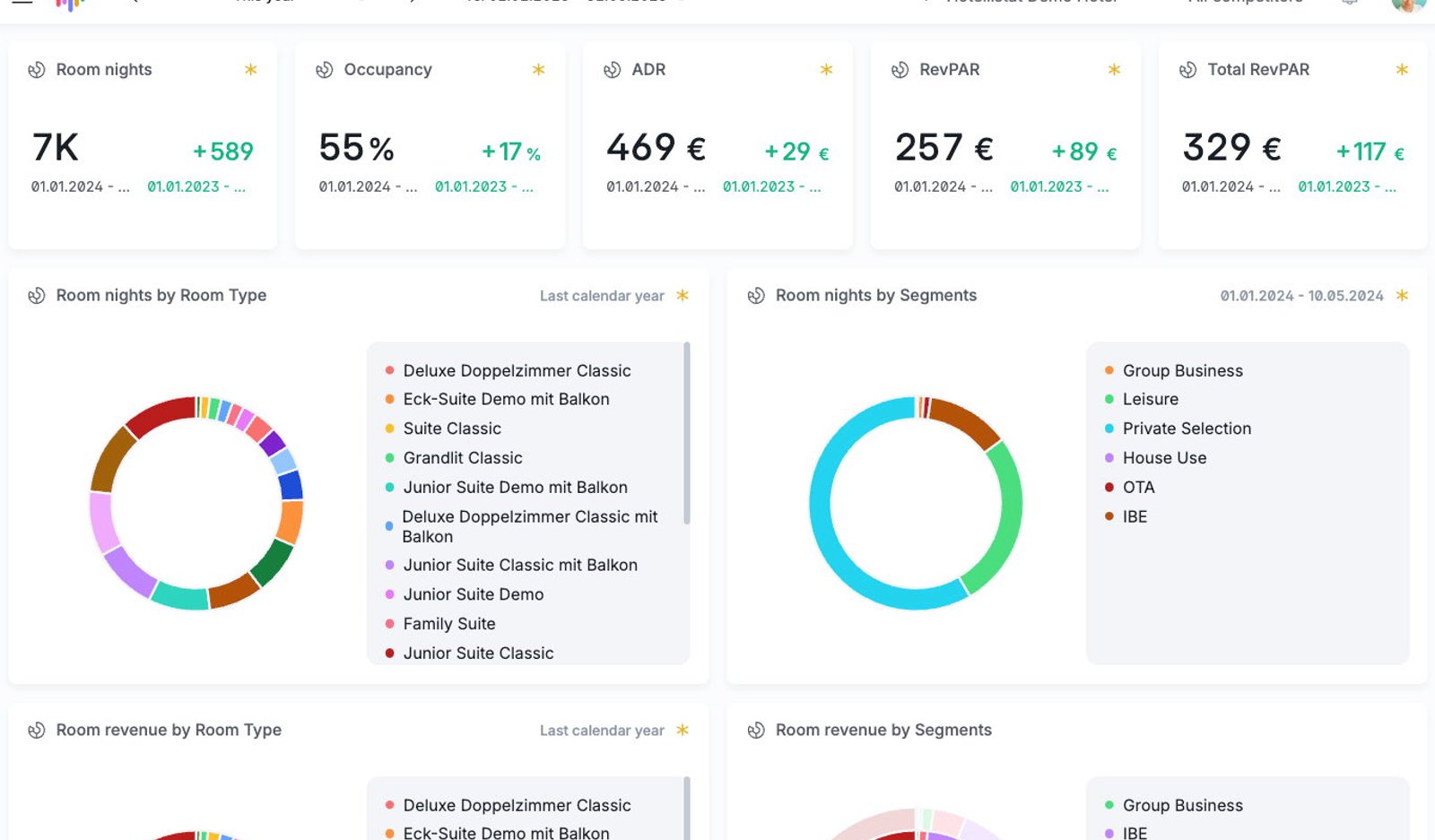1435x840 pixels.
Task: Click the chart icon beside Room nights card title
Action: coord(37,70)
